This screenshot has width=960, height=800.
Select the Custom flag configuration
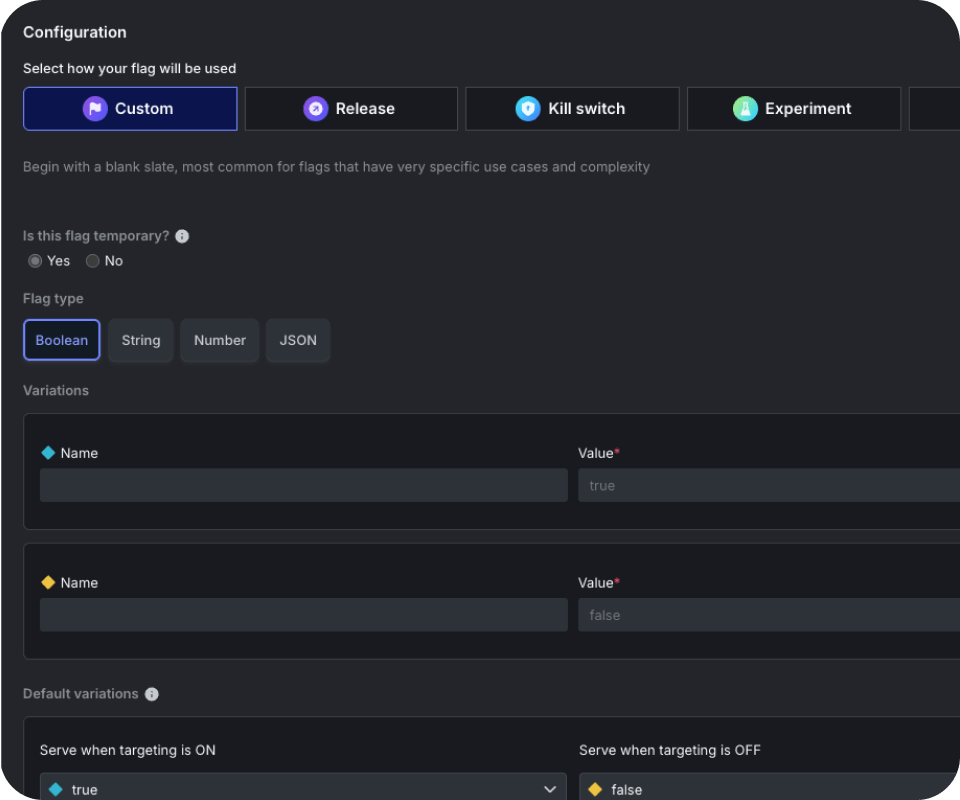point(130,109)
